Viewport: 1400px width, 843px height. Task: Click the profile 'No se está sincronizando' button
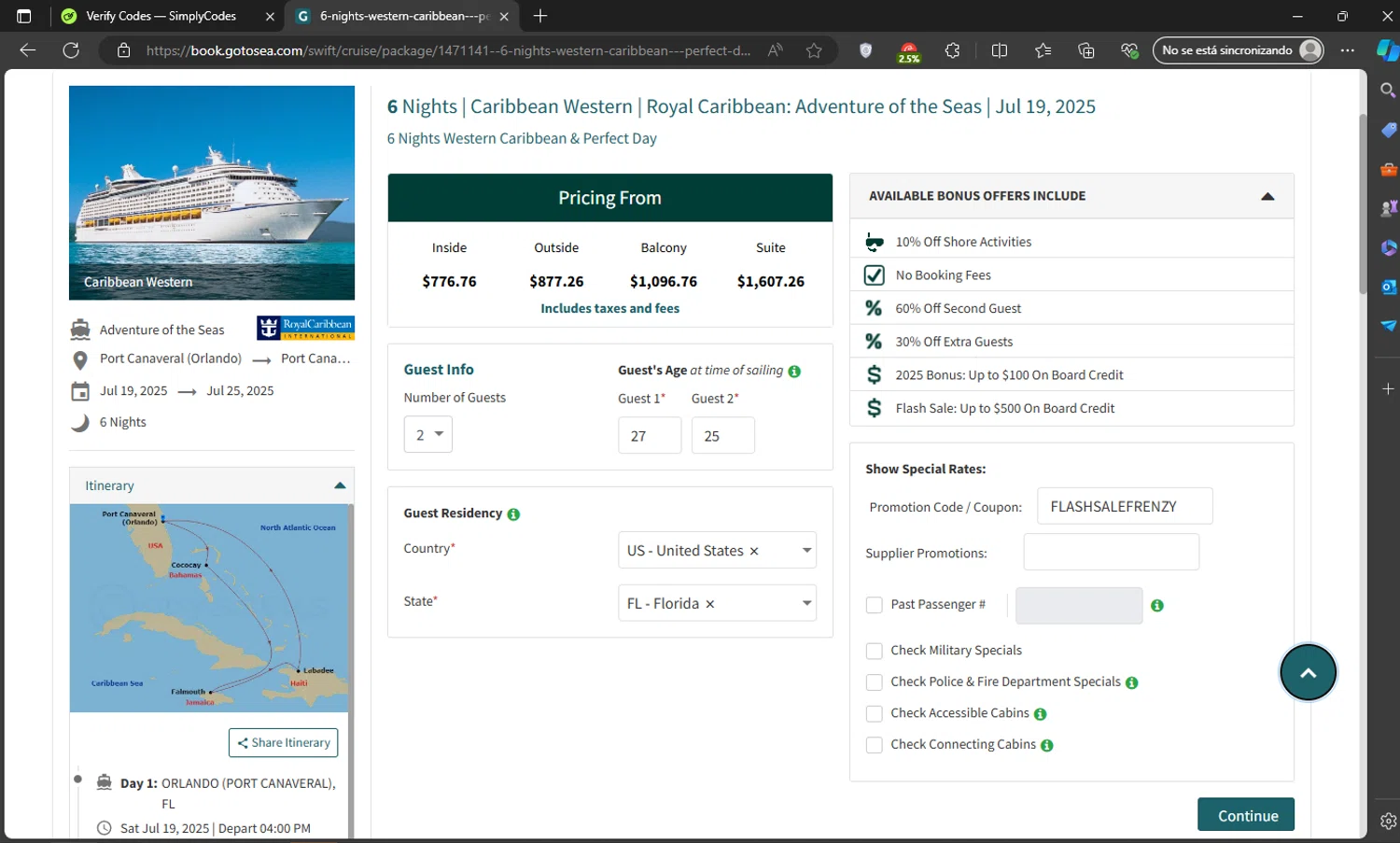[1239, 50]
